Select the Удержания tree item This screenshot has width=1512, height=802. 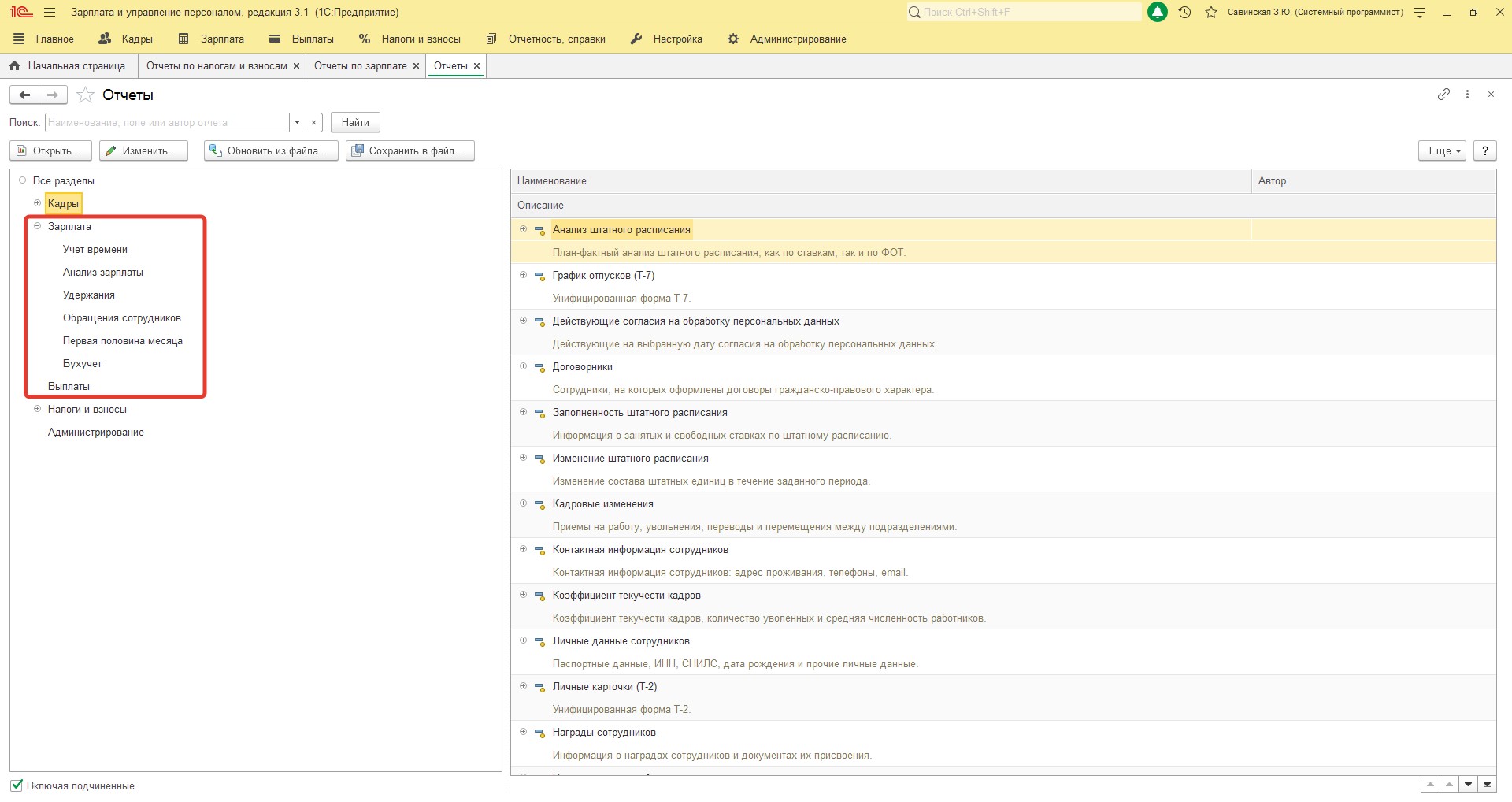click(89, 295)
